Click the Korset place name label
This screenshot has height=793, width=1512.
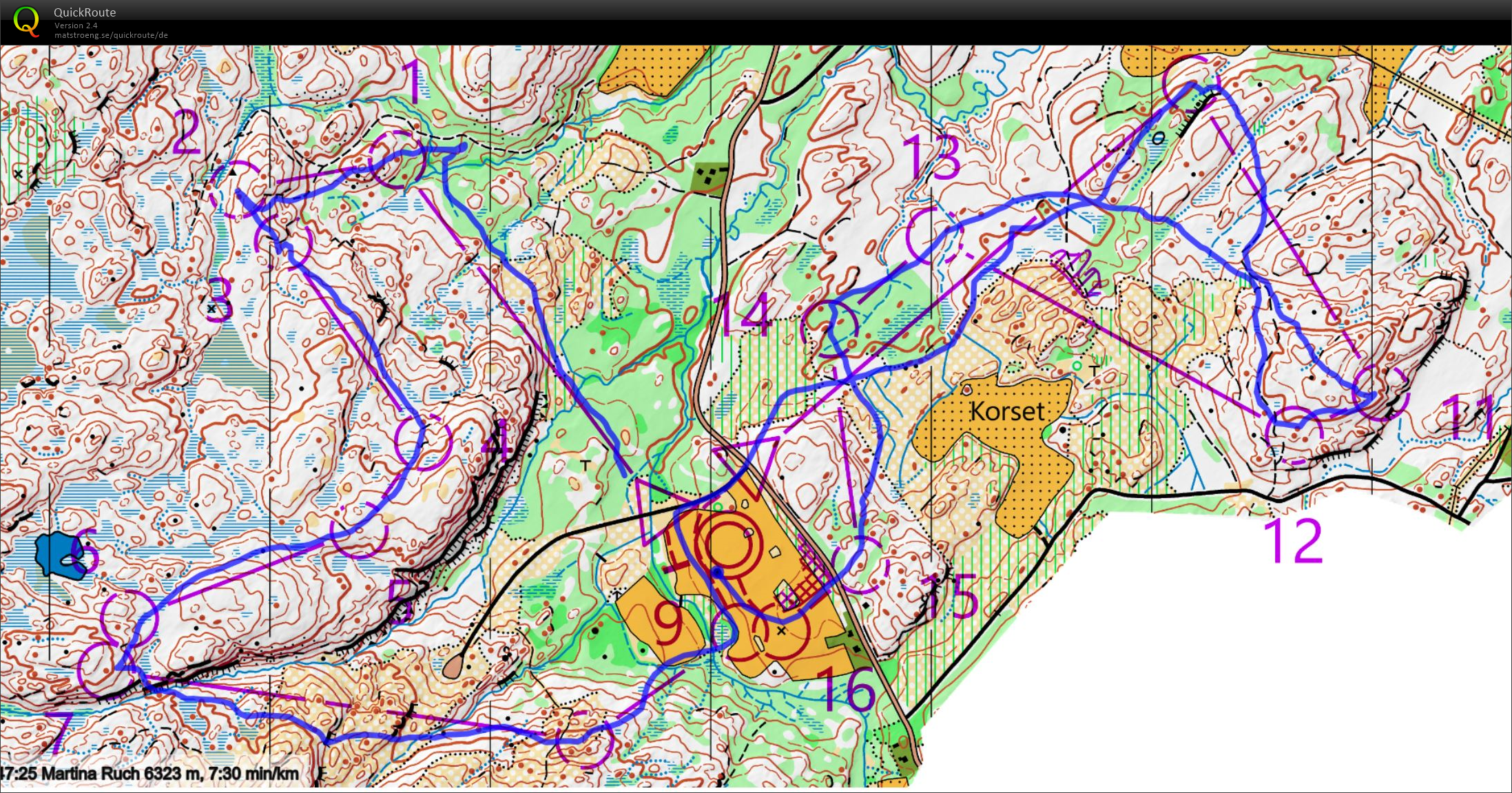(1006, 412)
